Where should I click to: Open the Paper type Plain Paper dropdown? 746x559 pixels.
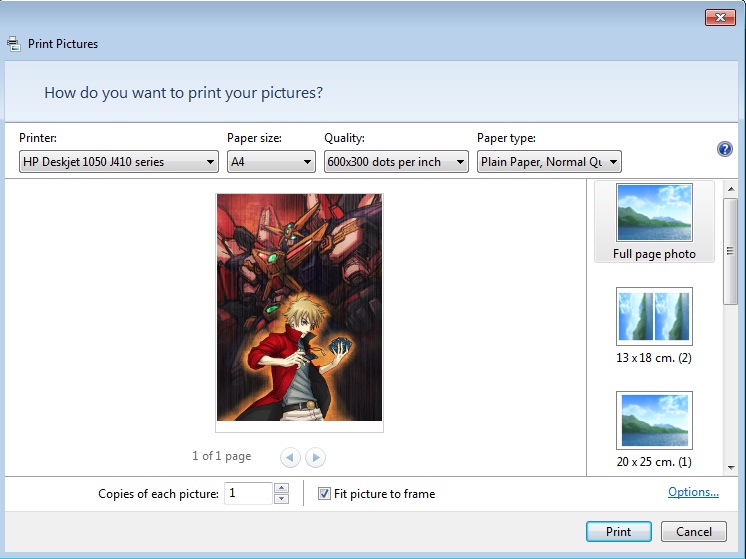click(x=549, y=162)
